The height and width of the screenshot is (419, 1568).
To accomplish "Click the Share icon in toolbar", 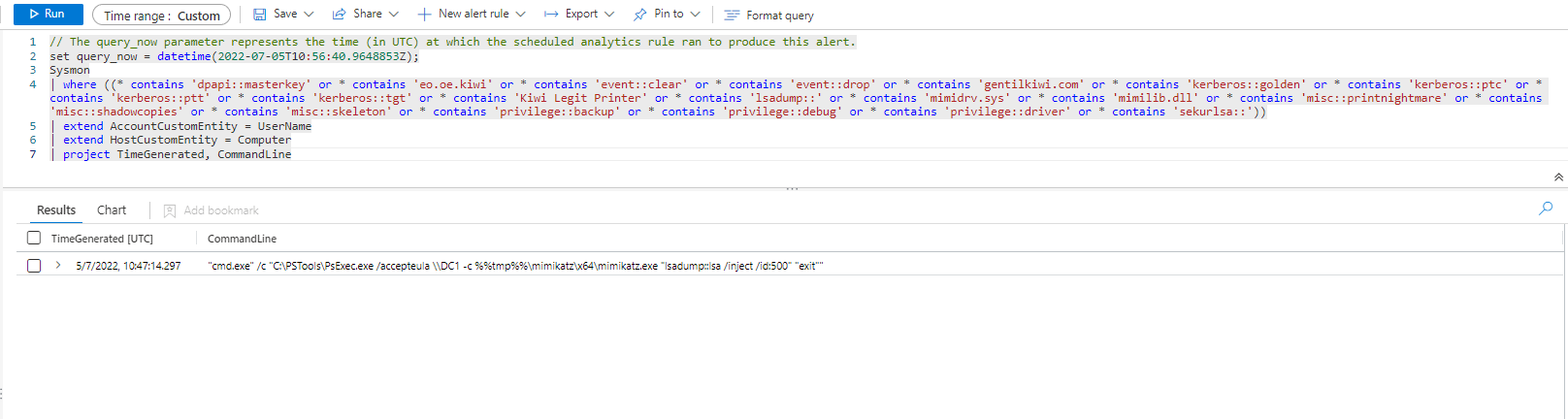I will 340,15.
